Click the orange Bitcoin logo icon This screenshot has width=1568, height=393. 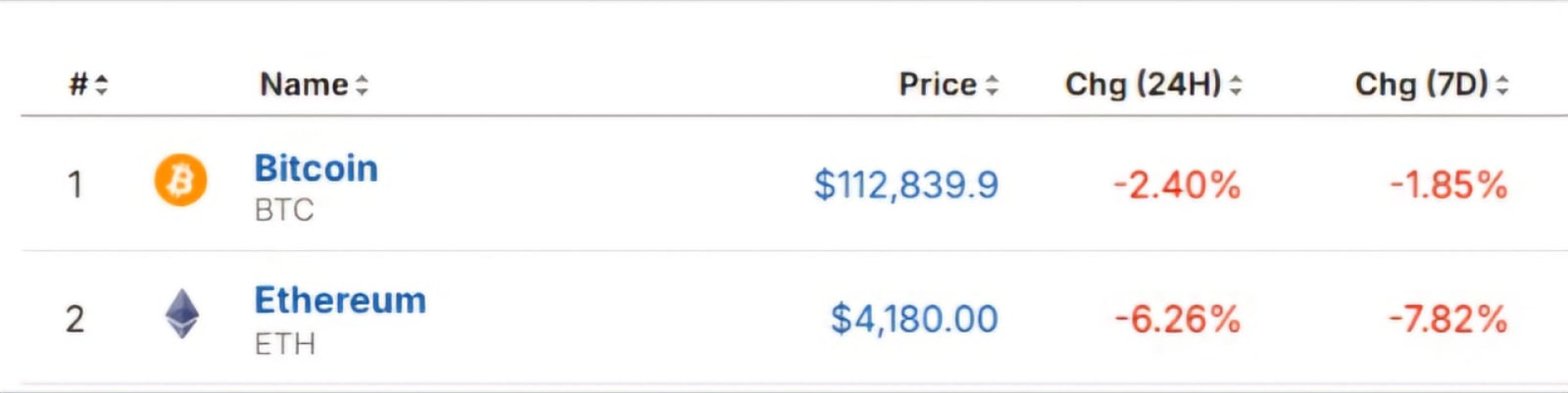click(x=180, y=180)
